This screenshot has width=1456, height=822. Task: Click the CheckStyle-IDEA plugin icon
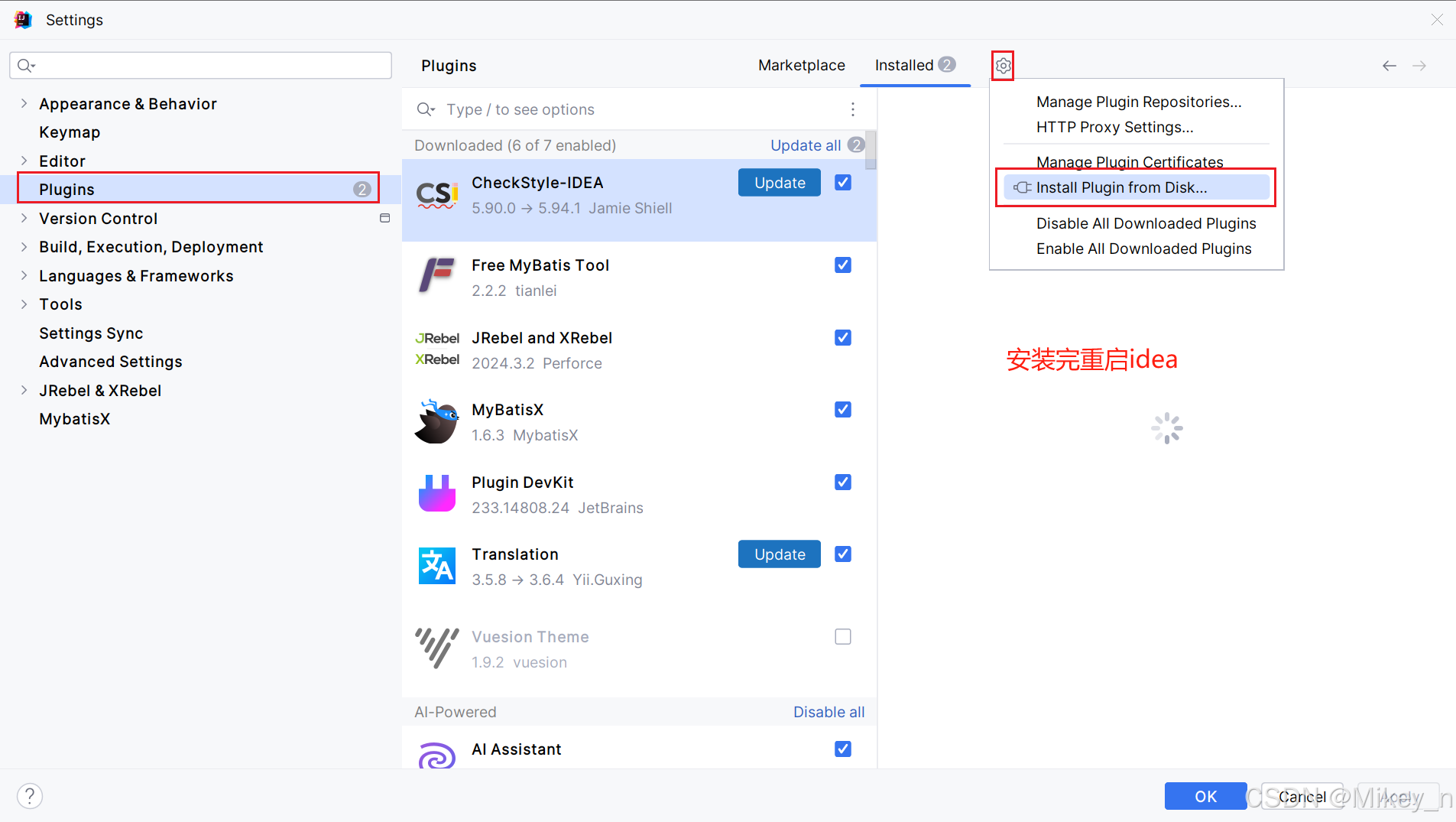437,195
